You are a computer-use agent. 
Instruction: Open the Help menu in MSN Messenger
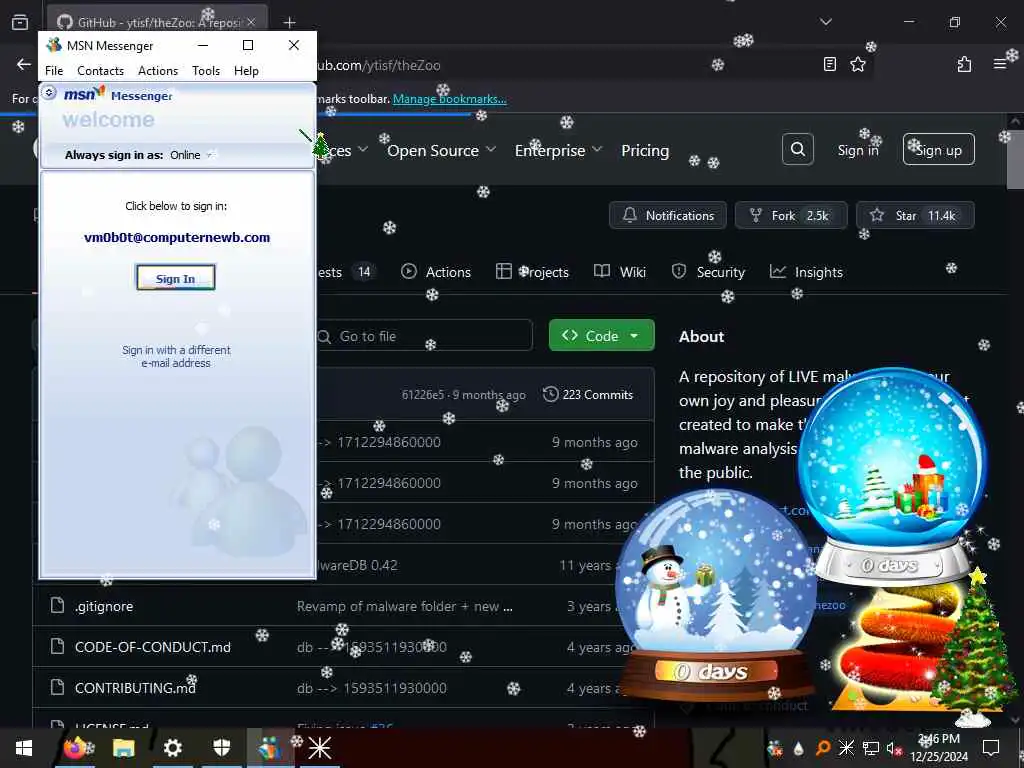coord(246,71)
